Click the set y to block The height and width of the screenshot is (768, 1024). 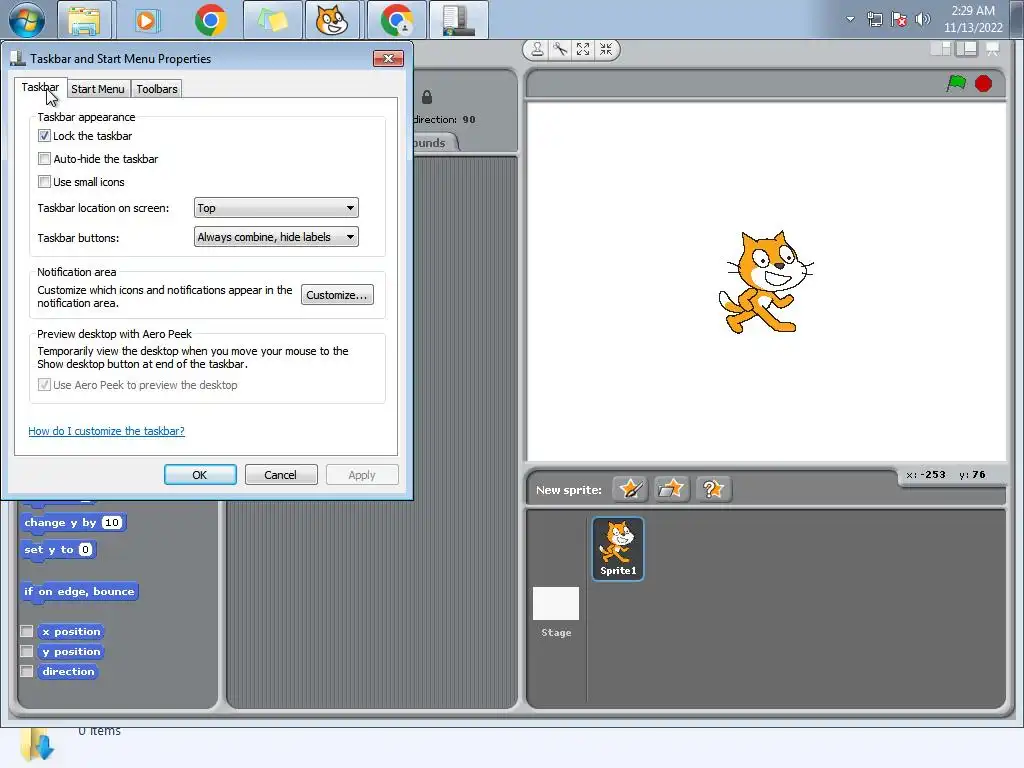pos(58,550)
